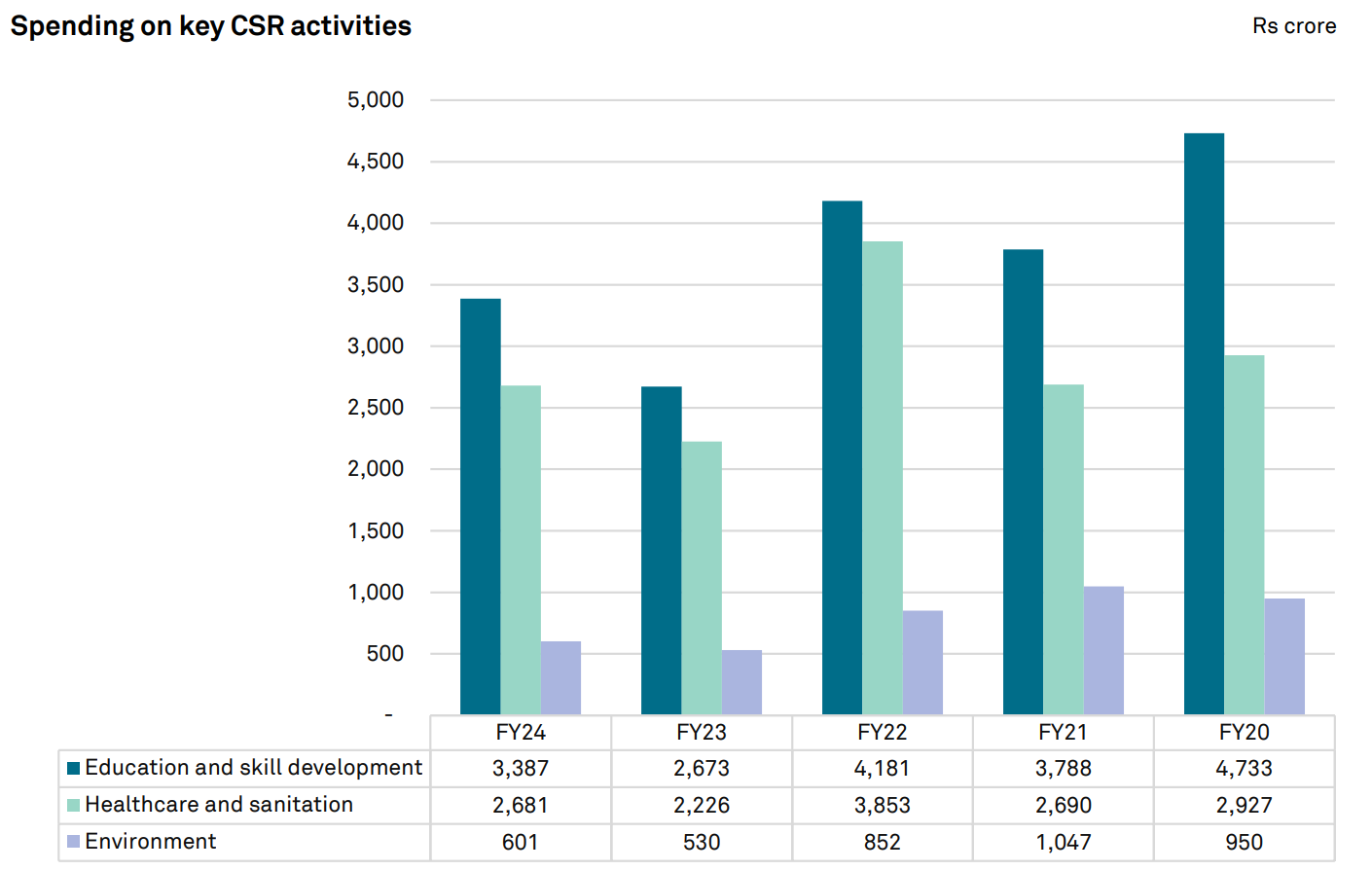The height and width of the screenshot is (871, 1372).
Task: Click the table cell with value 852
Action: [883, 843]
